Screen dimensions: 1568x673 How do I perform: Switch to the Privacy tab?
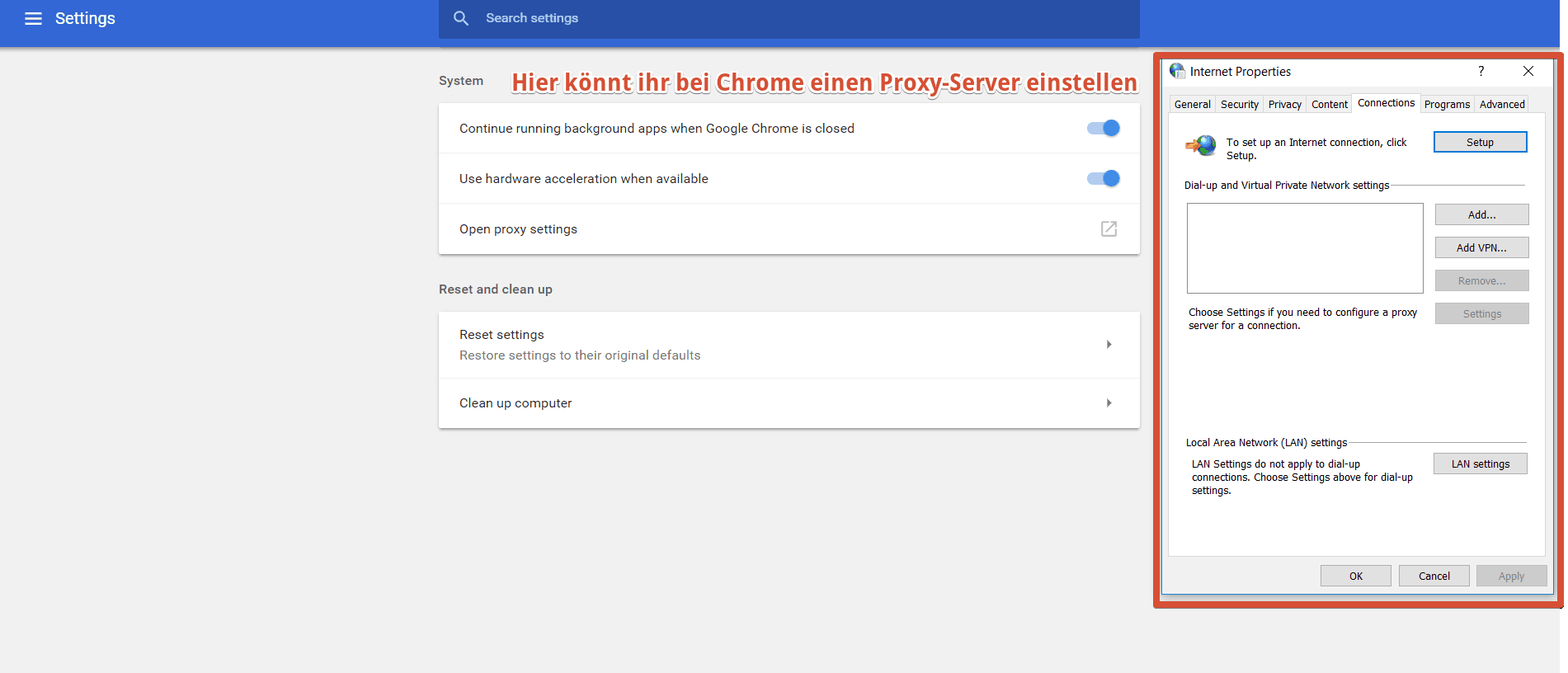coord(1285,105)
